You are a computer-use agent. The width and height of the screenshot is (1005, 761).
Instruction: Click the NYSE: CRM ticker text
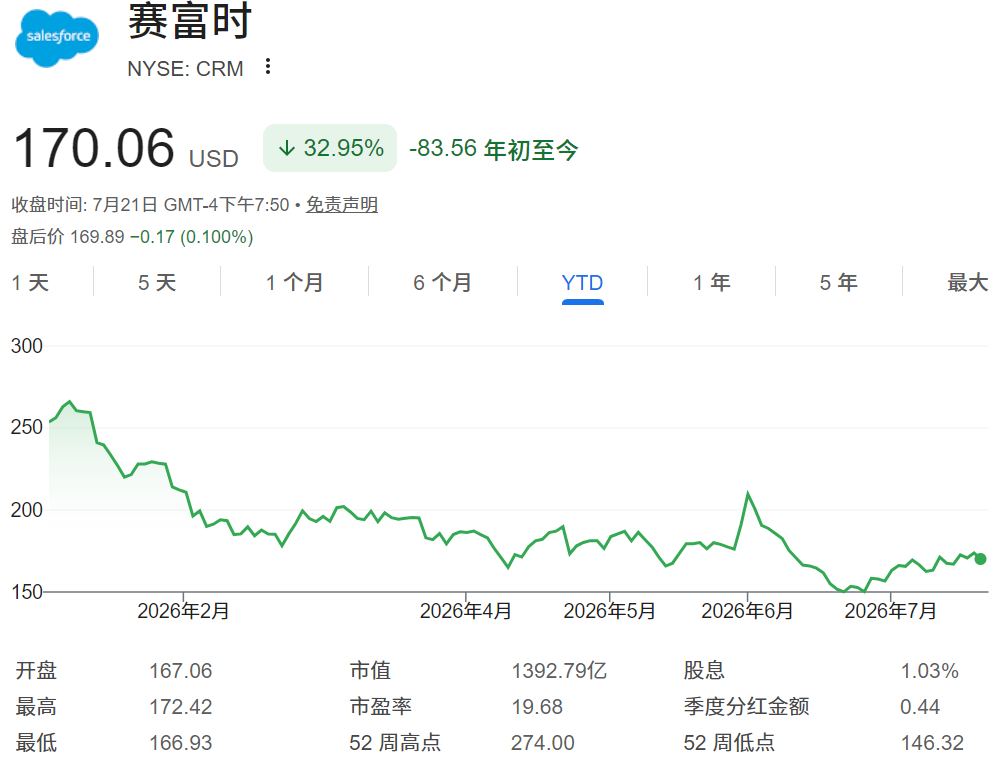[x=185, y=68]
